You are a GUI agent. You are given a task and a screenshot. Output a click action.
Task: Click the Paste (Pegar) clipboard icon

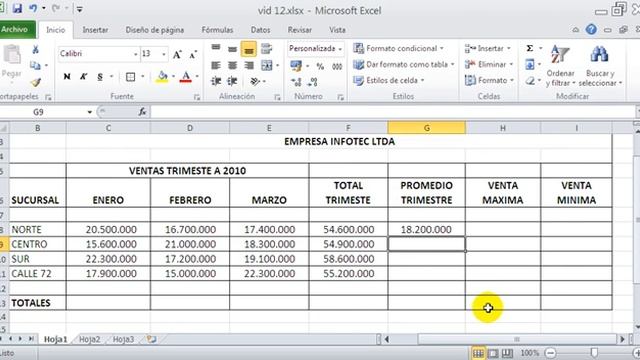point(12,55)
